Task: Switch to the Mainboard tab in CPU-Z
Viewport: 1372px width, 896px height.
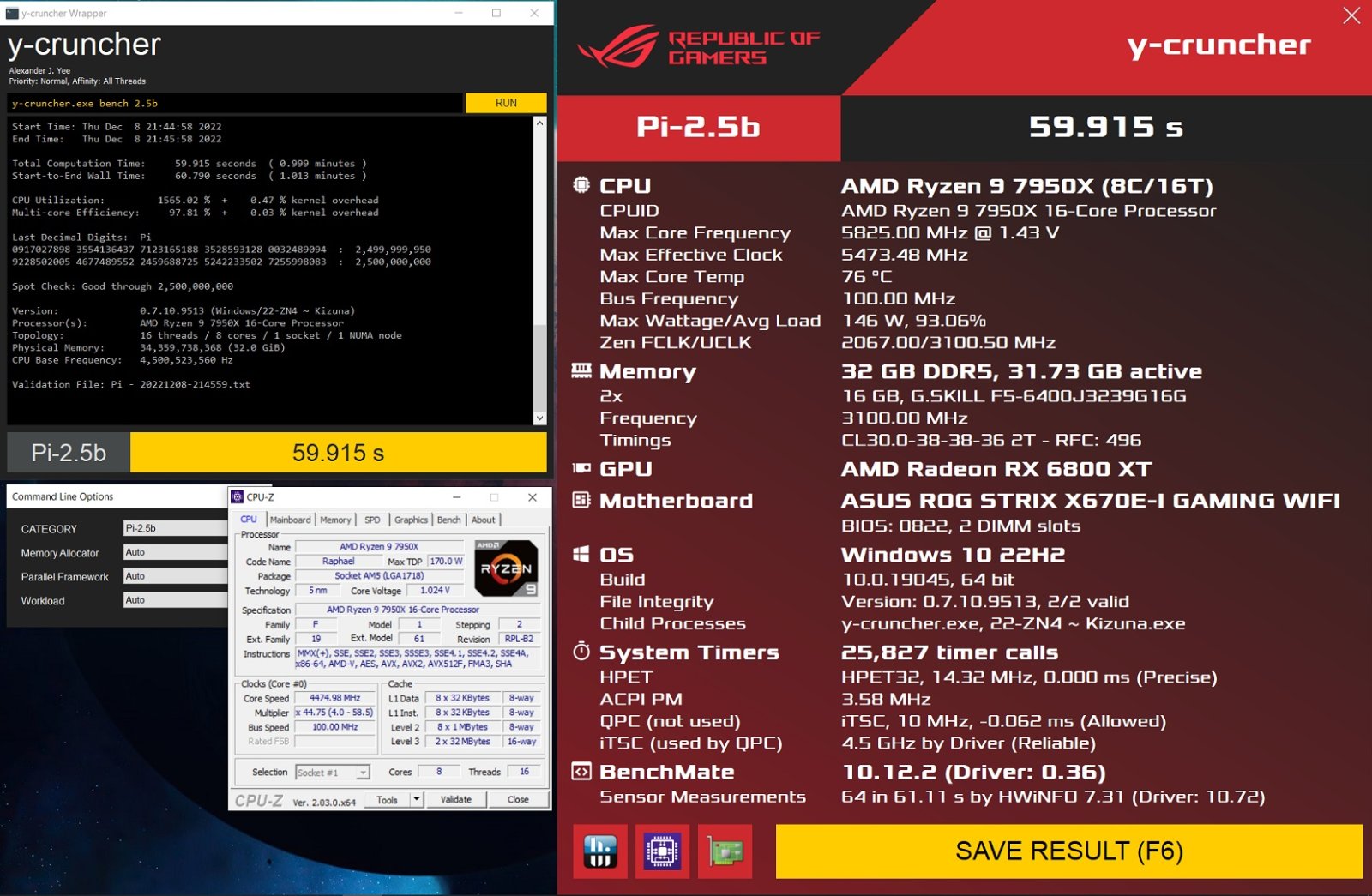Action: pyautogui.click(x=291, y=520)
